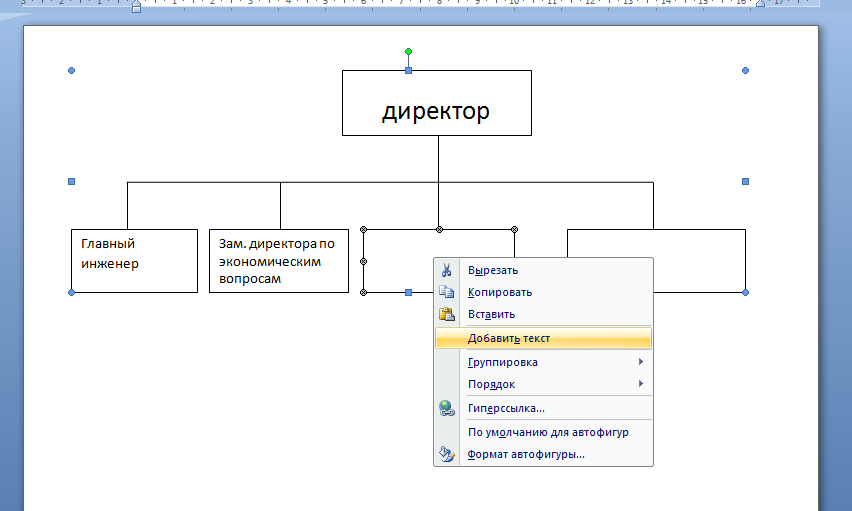Screen dimensions: 852x511
Task: Click the scissors icon next to Вырезать
Action: (447, 270)
